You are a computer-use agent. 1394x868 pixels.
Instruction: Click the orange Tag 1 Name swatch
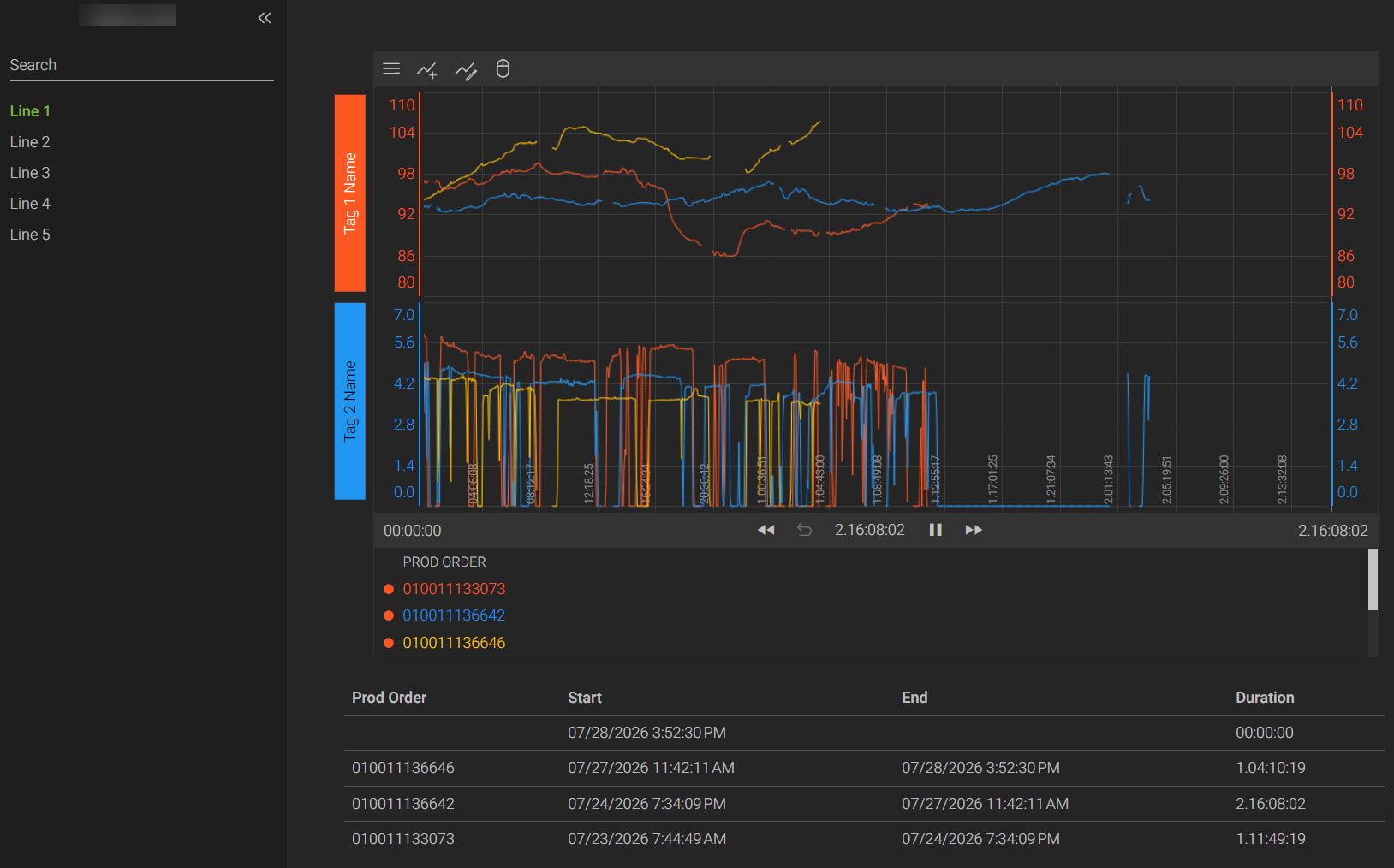pos(349,193)
